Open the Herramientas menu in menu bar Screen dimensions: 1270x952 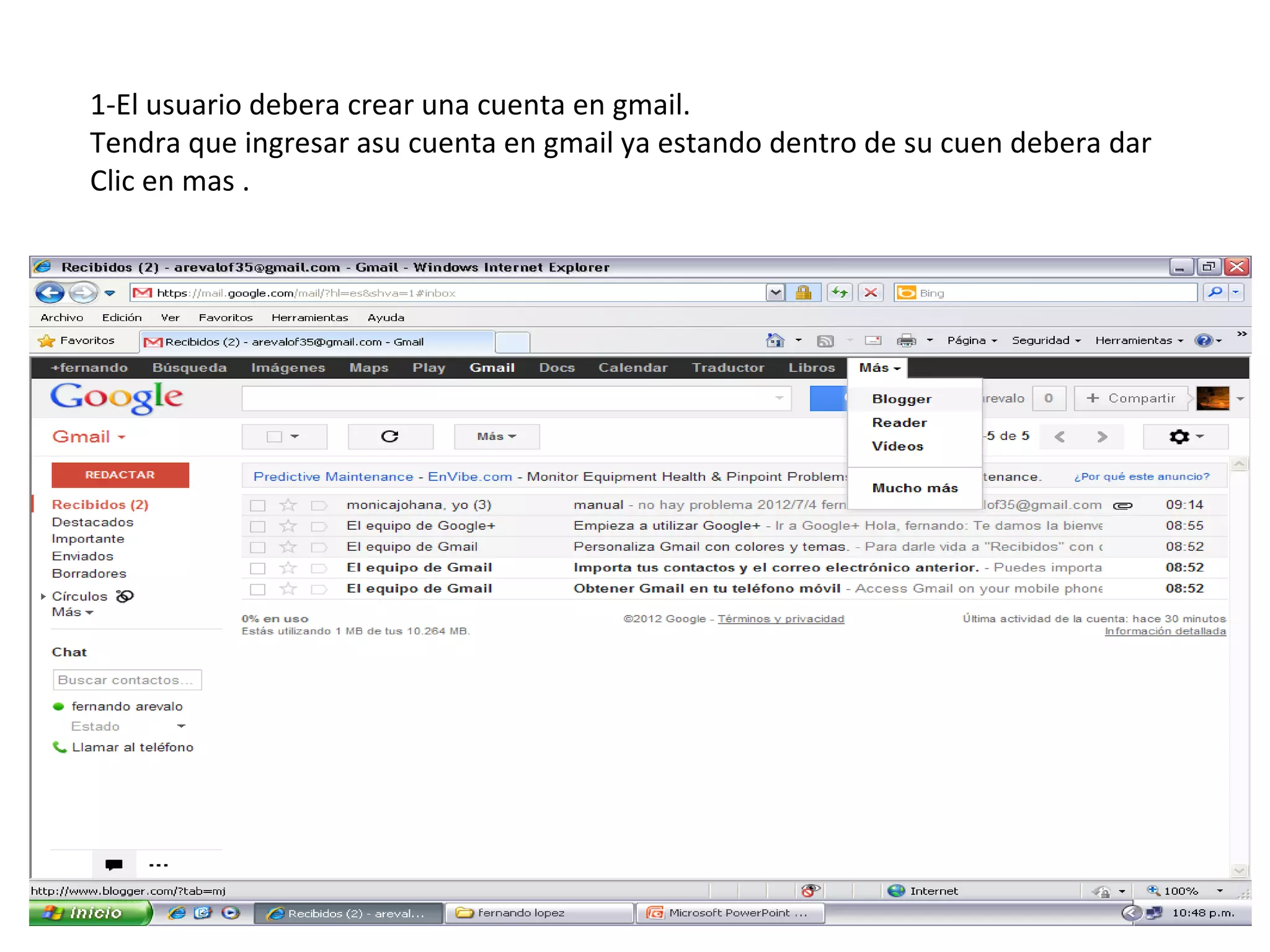tap(309, 317)
